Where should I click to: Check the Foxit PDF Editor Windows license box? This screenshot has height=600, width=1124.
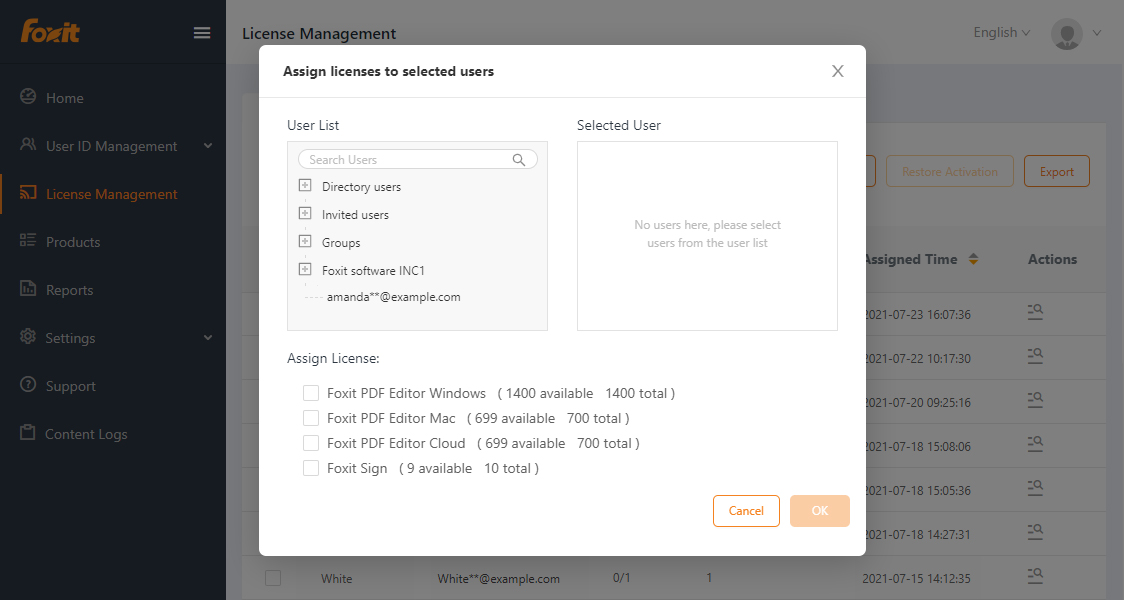click(x=310, y=393)
